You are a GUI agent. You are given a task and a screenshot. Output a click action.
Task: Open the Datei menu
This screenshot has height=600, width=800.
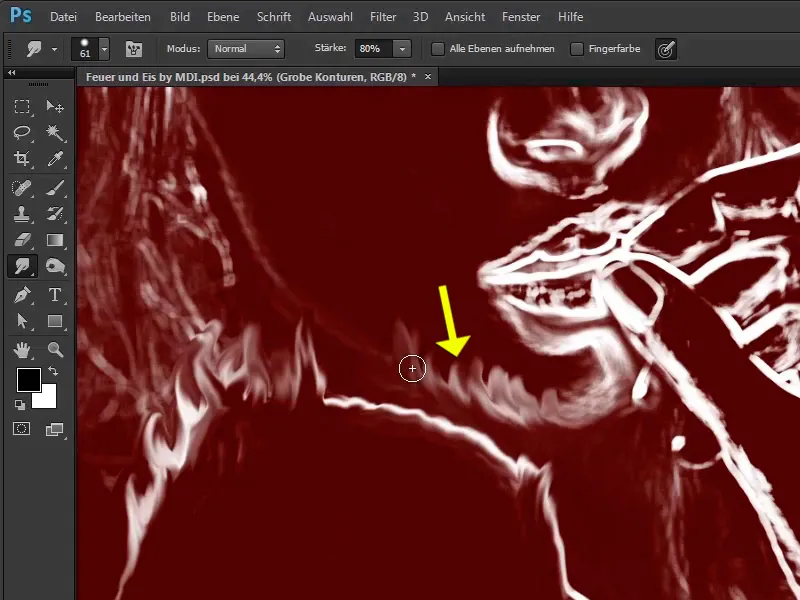pyautogui.click(x=63, y=17)
